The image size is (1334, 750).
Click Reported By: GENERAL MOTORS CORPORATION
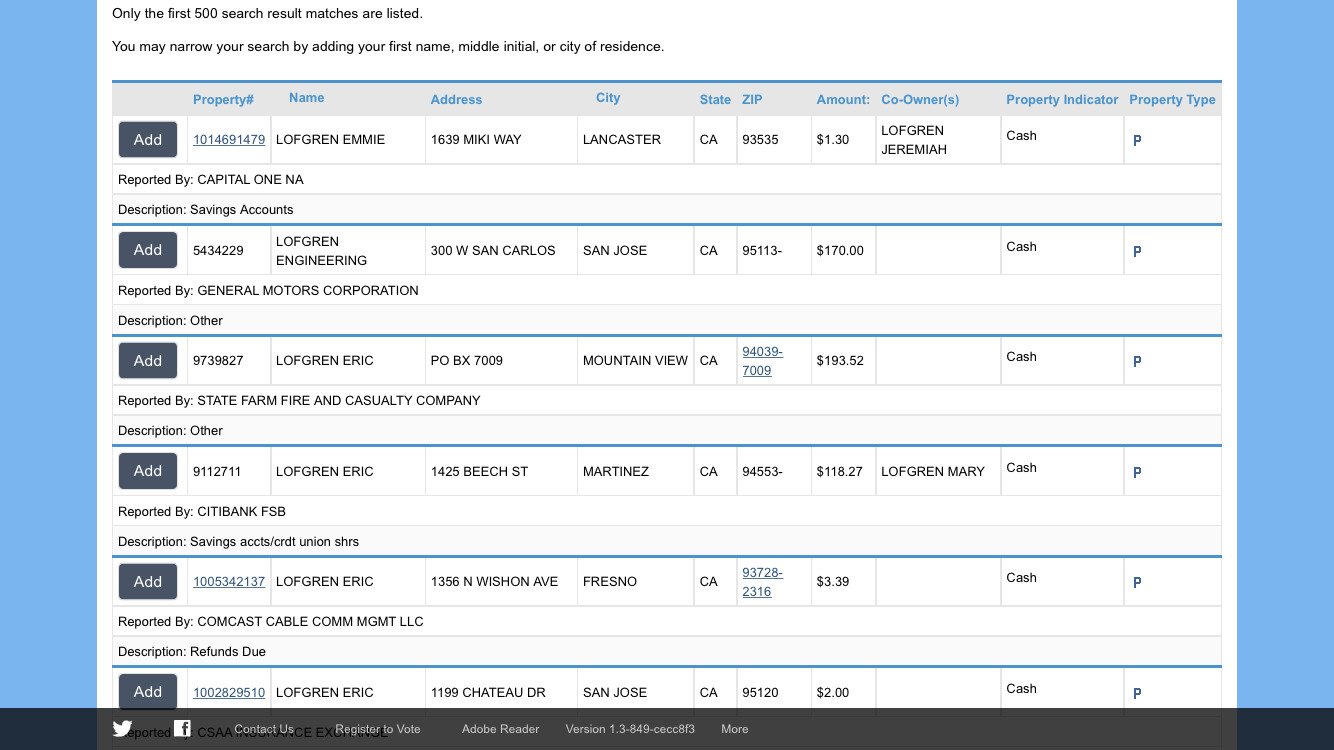268,291
